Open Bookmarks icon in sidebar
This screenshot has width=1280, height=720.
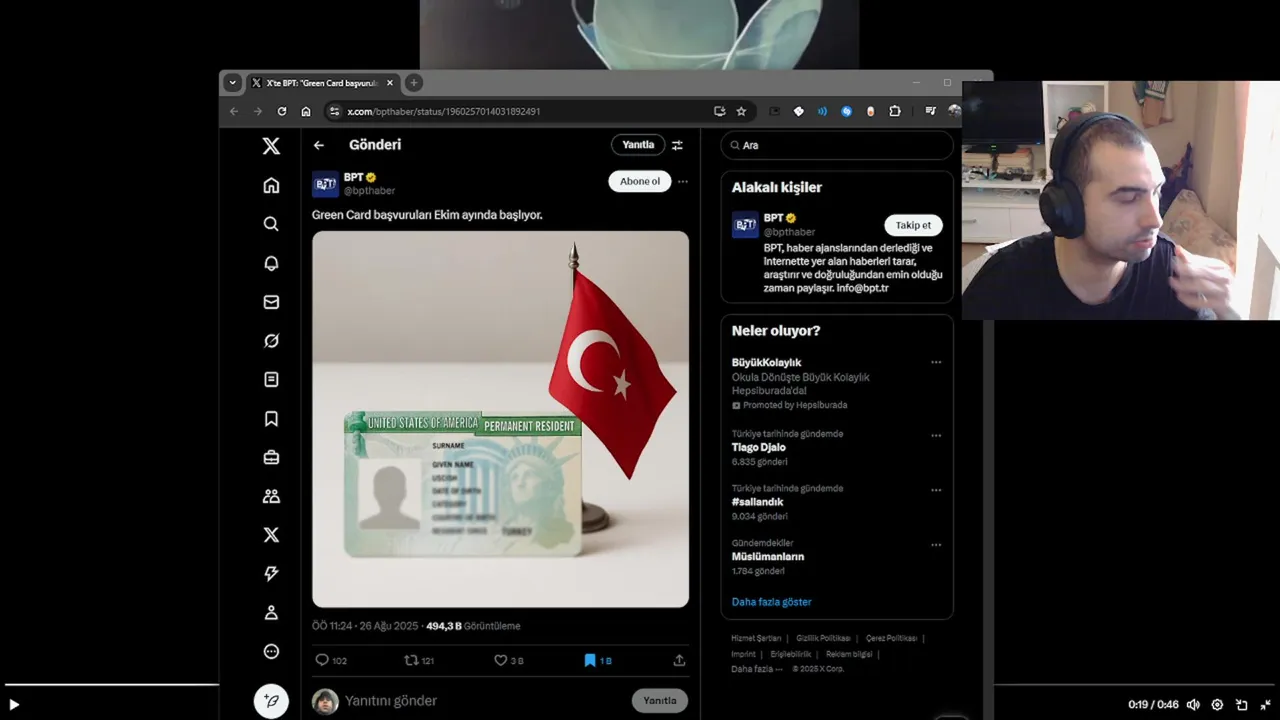tap(271, 419)
